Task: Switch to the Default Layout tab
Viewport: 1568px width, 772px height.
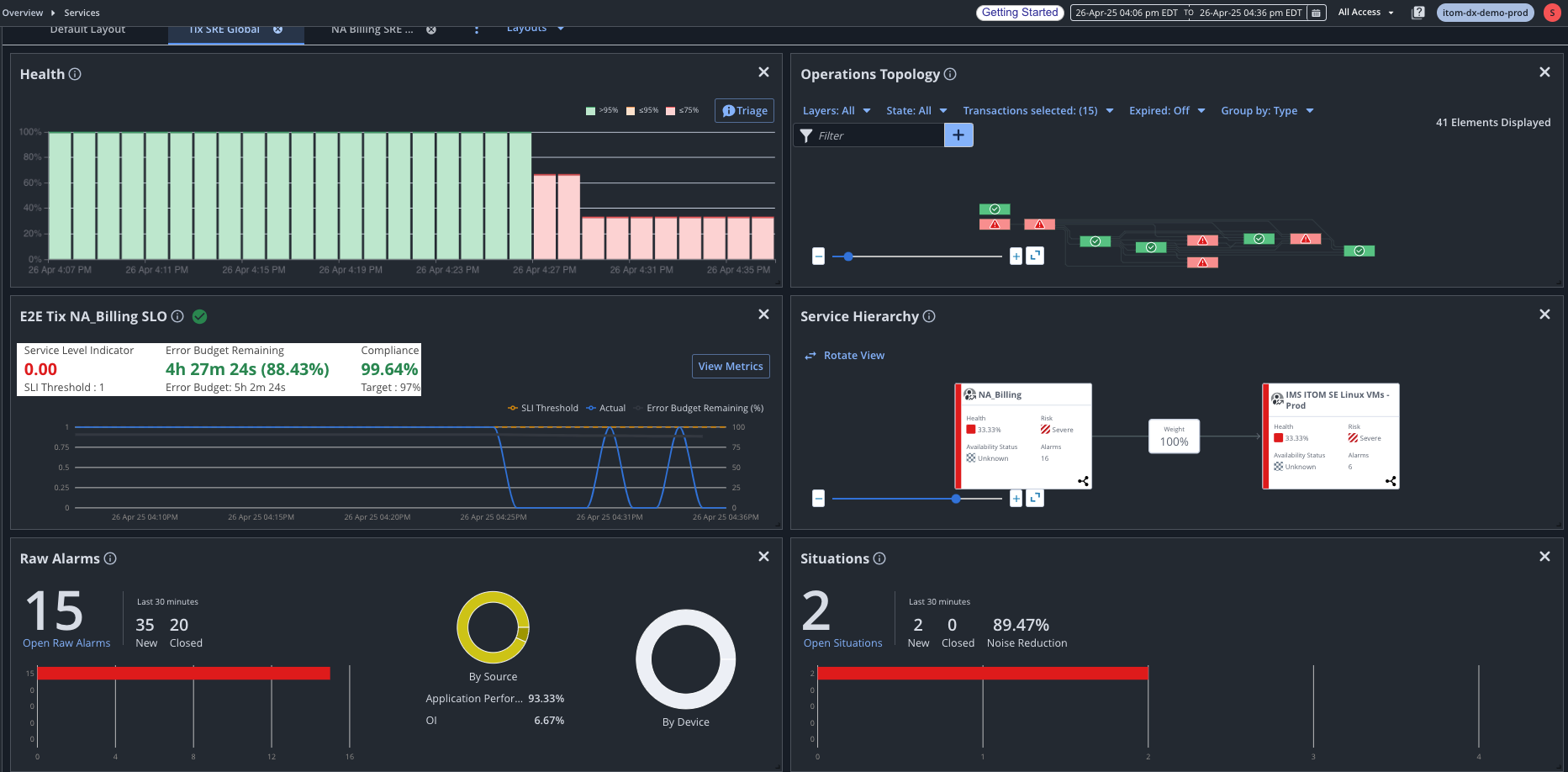Action: coord(87,29)
